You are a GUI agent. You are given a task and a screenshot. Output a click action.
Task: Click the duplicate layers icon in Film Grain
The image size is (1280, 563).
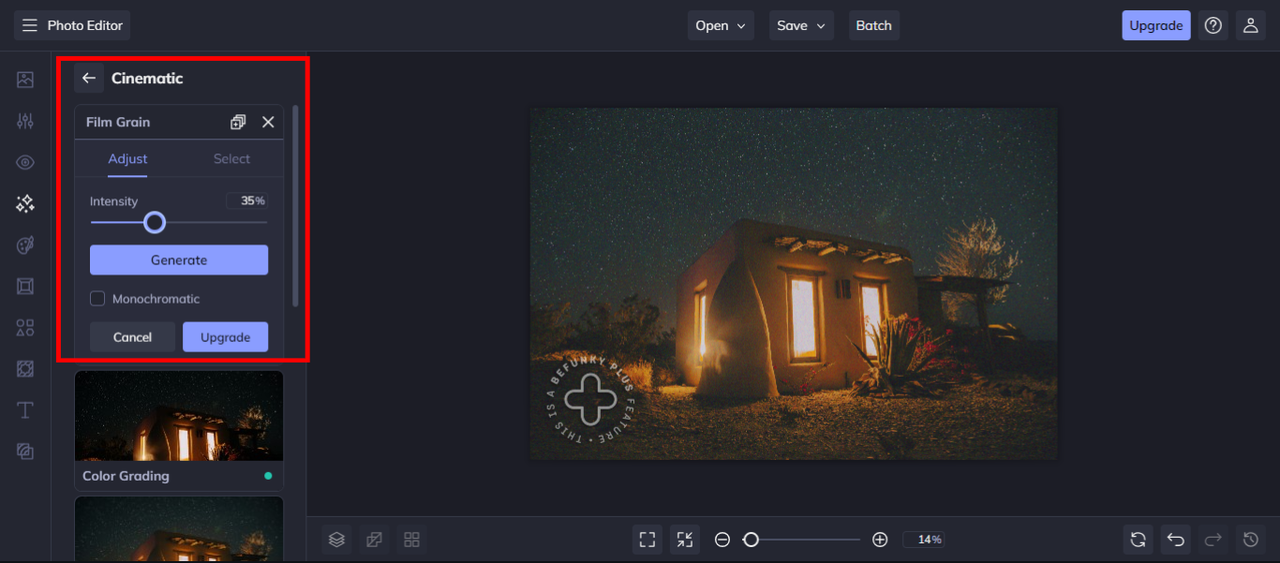tap(238, 122)
